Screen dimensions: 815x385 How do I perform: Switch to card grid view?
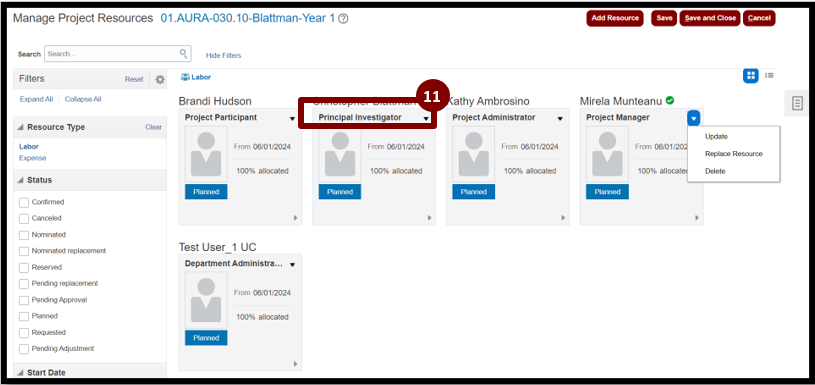tap(751, 76)
